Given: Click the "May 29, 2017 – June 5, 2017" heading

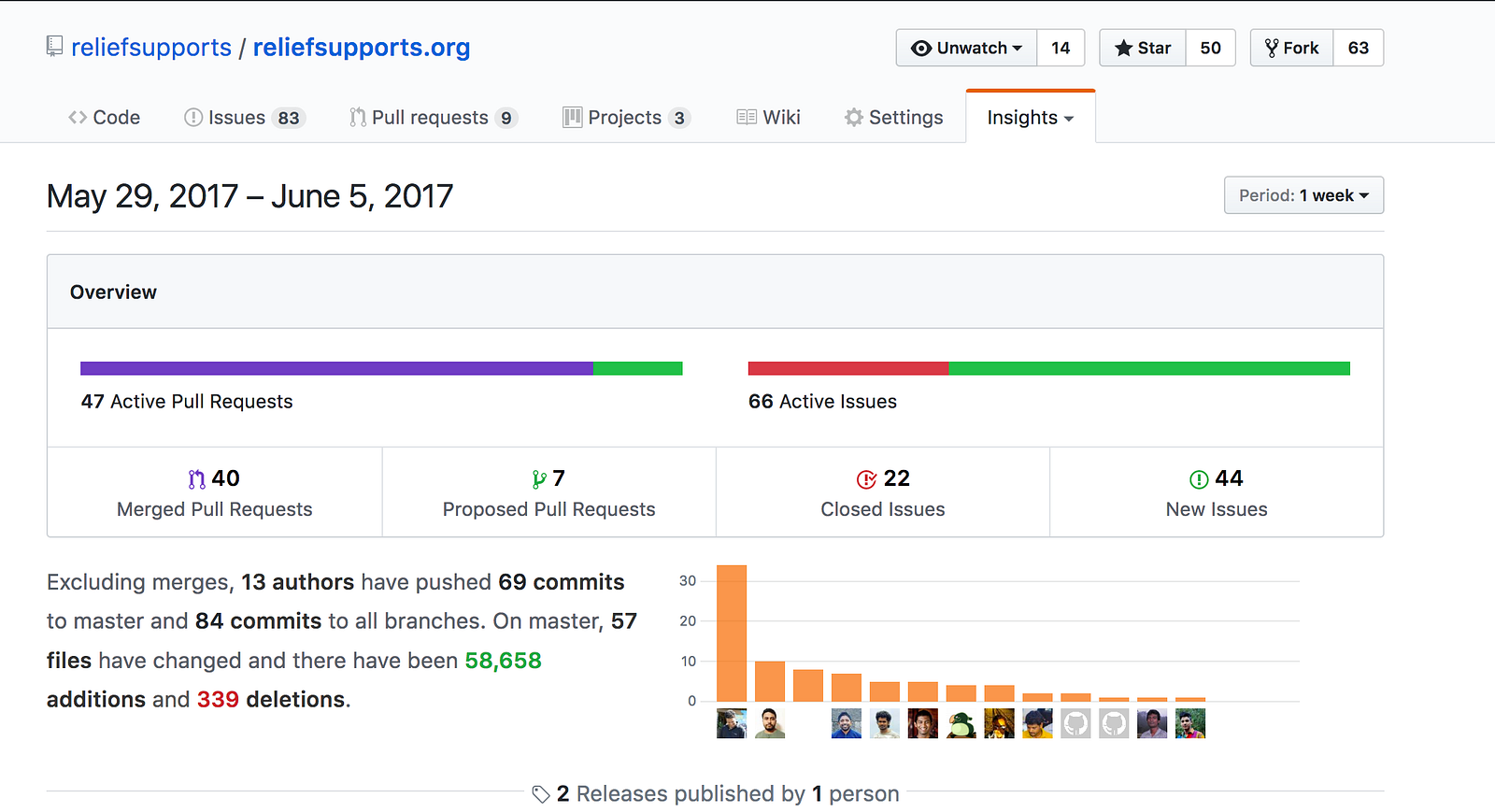Looking at the screenshot, I should click(x=250, y=196).
